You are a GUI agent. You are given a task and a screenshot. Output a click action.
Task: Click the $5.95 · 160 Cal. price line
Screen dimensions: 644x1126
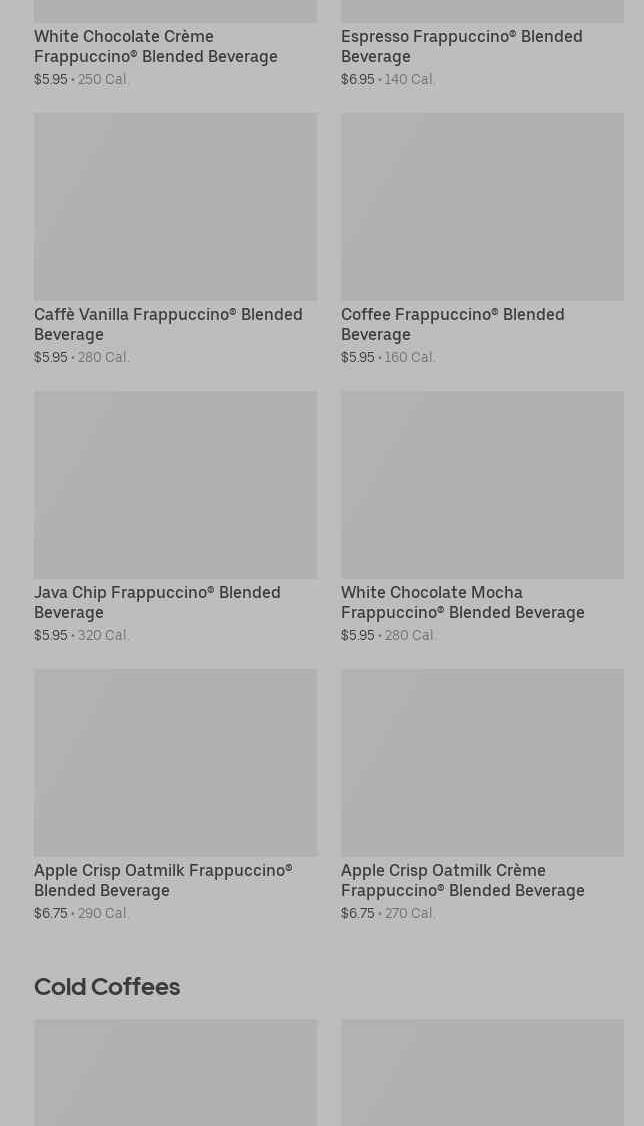point(388,357)
